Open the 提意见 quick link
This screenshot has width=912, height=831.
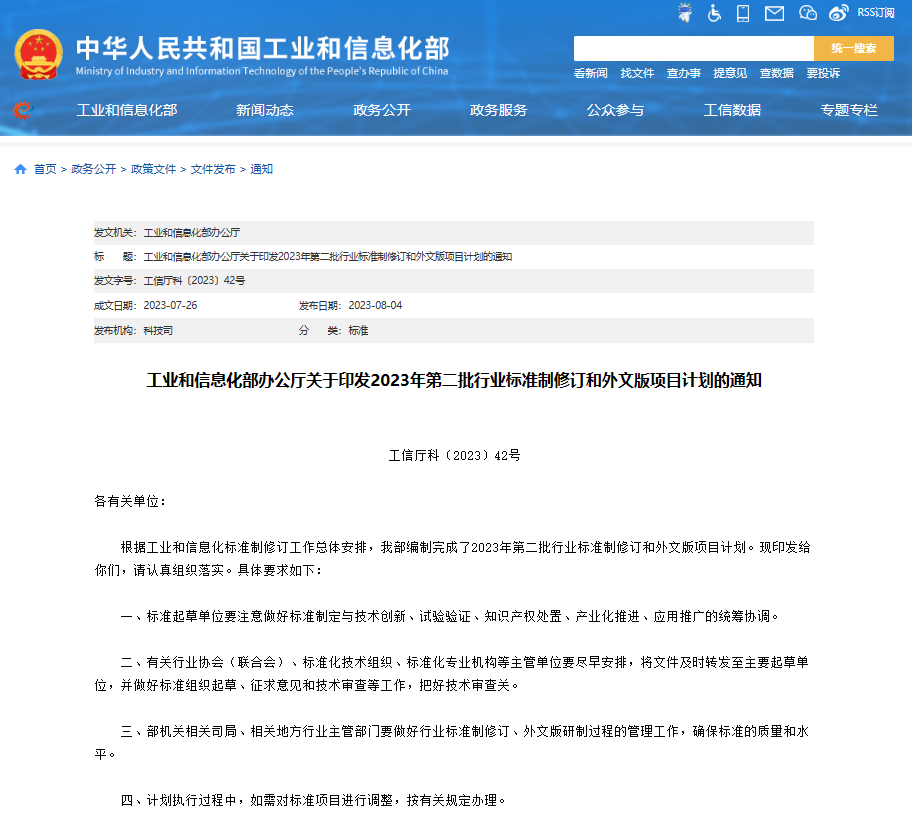tap(730, 73)
